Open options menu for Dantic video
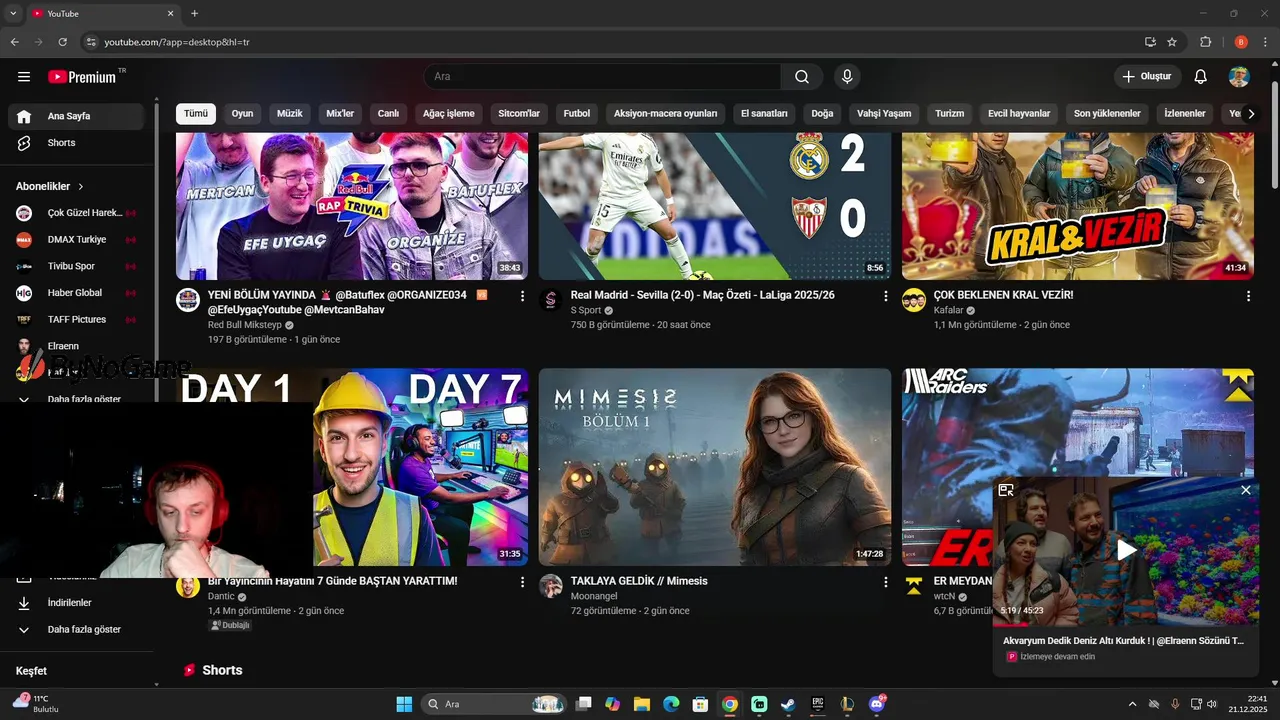Viewport: 1280px width, 720px height. click(x=522, y=582)
